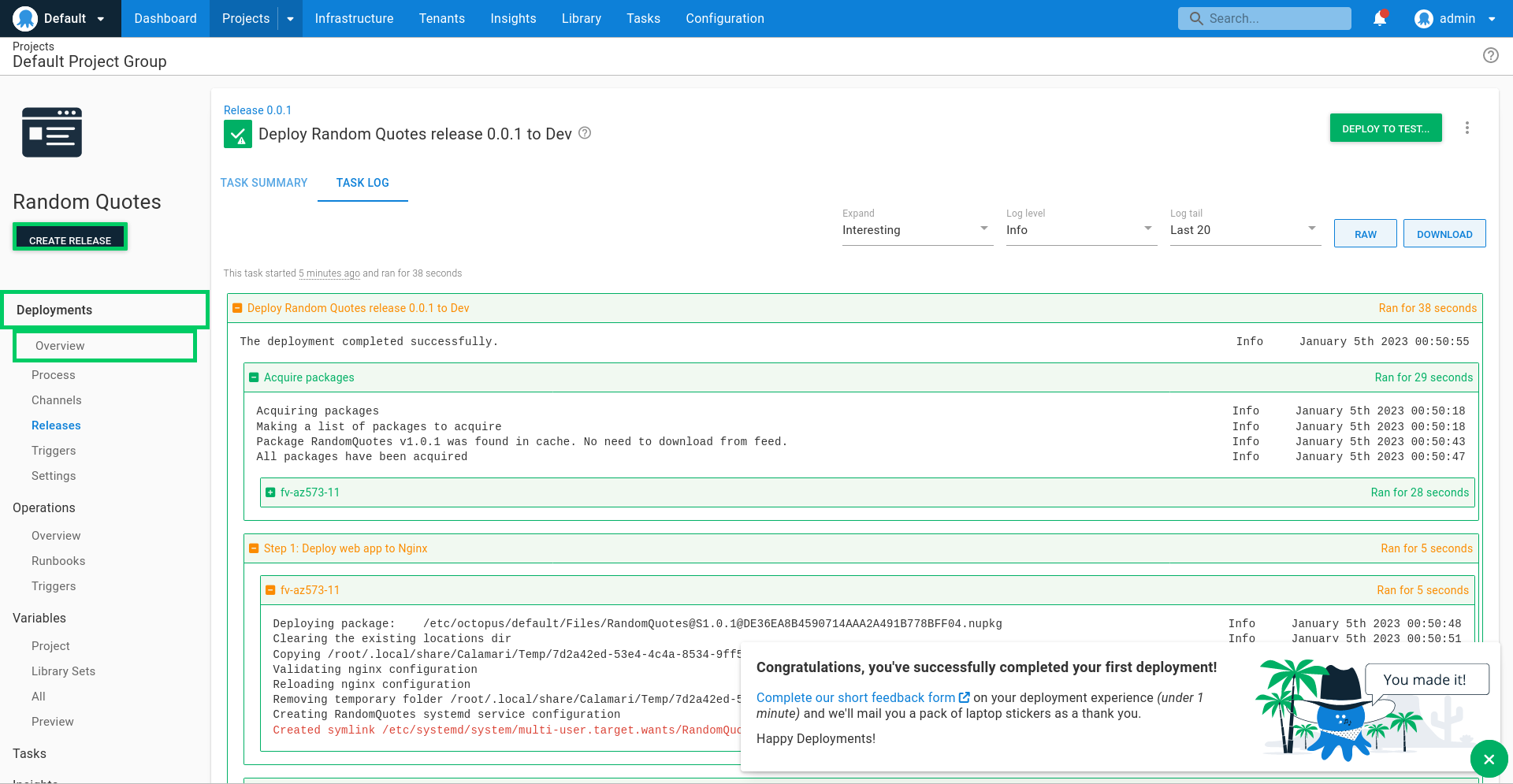Viewport: 1513px width, 784px height.
Task: Open Operations section heading
Action: click(x=44, y=507)
